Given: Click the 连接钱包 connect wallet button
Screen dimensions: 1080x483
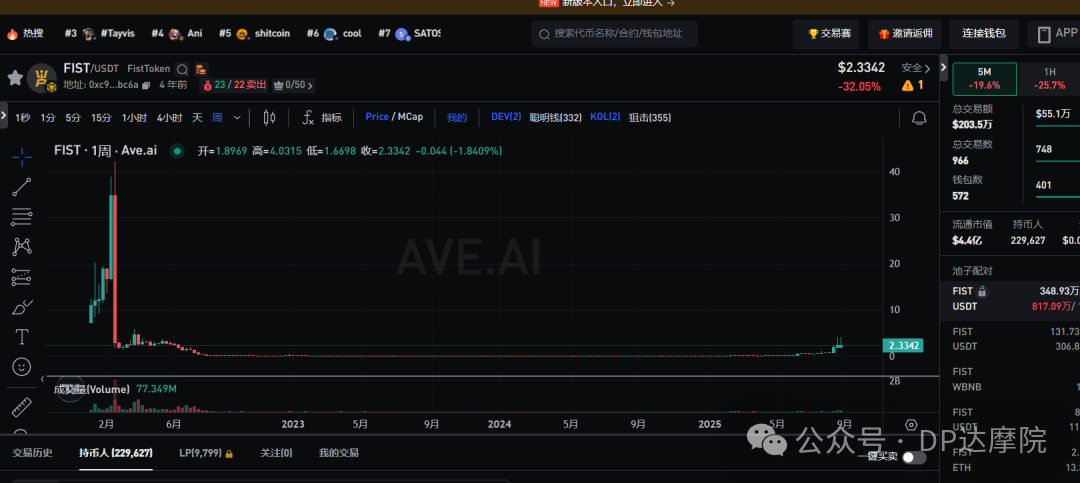Looking at the screenshot, I should point(983,33).
